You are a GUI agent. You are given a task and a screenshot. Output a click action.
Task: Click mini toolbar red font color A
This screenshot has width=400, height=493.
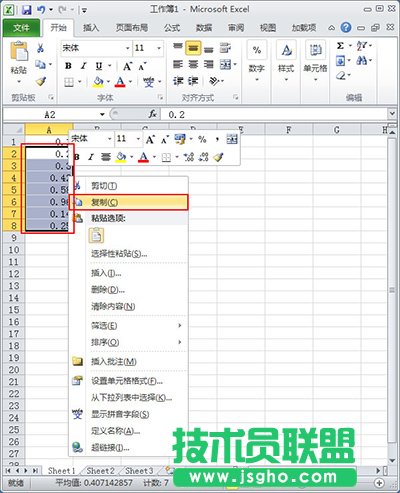click(x=143, y=157)
